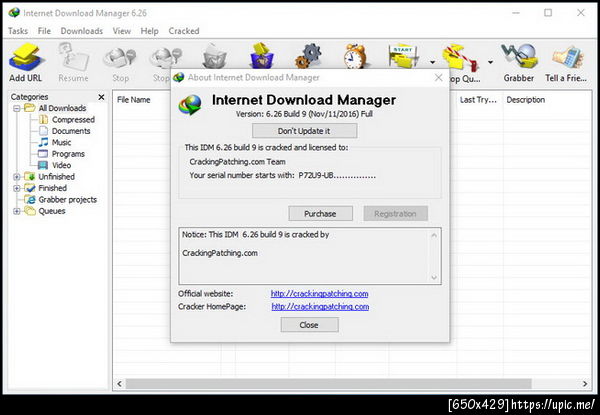Select the Compressed category
Viewport: 600px width, 415px height.
click(73, 120)
